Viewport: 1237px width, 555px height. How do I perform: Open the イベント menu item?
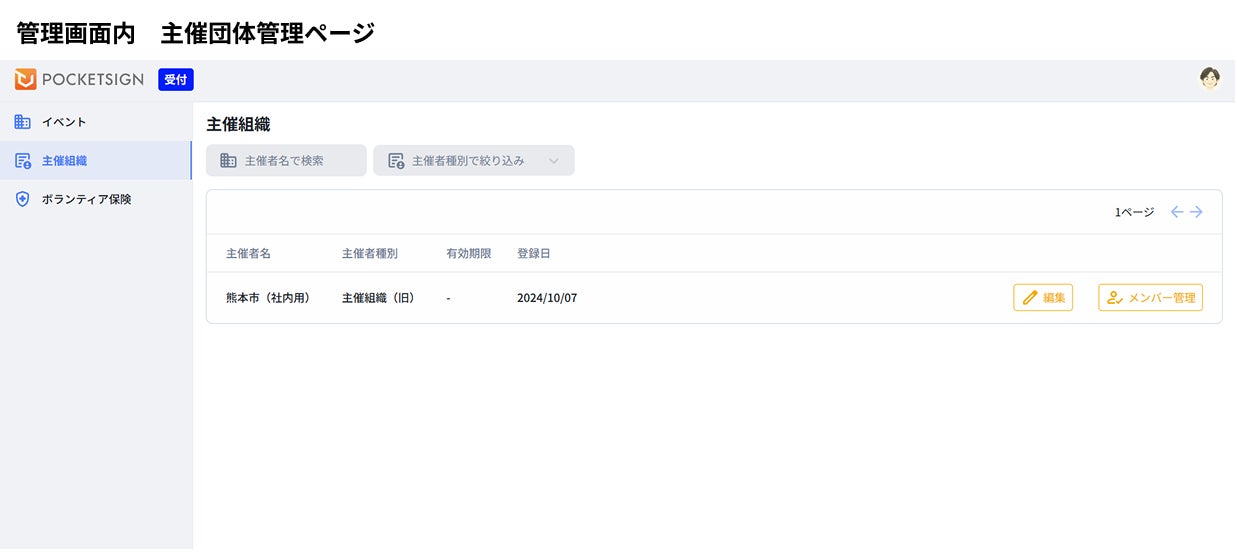(x=96, y=122)
